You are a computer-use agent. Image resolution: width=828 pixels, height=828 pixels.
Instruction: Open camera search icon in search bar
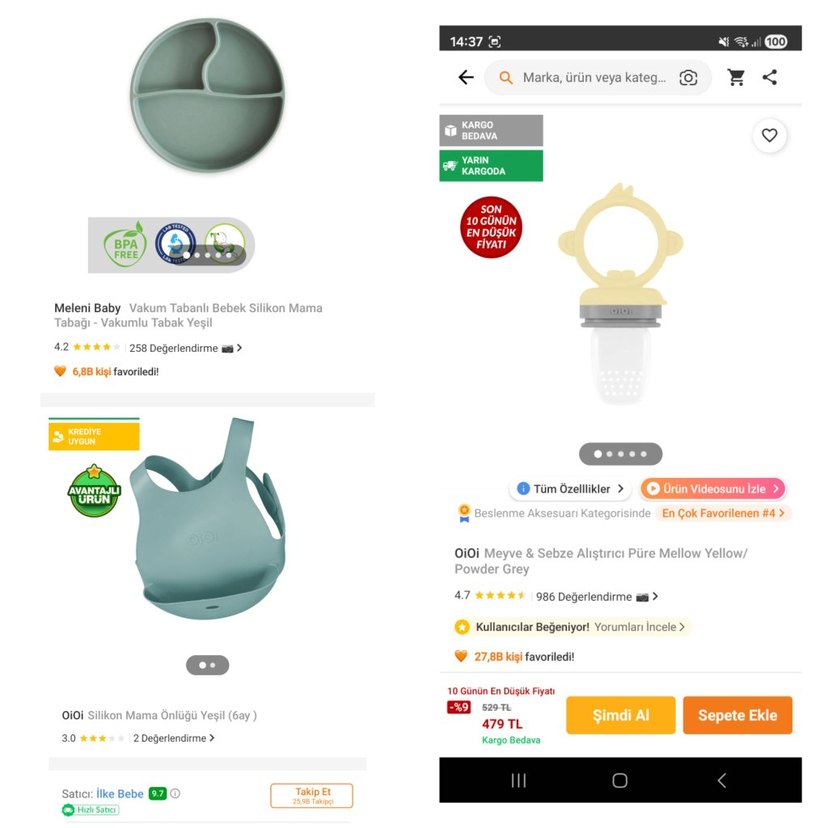tap(688, 78)
